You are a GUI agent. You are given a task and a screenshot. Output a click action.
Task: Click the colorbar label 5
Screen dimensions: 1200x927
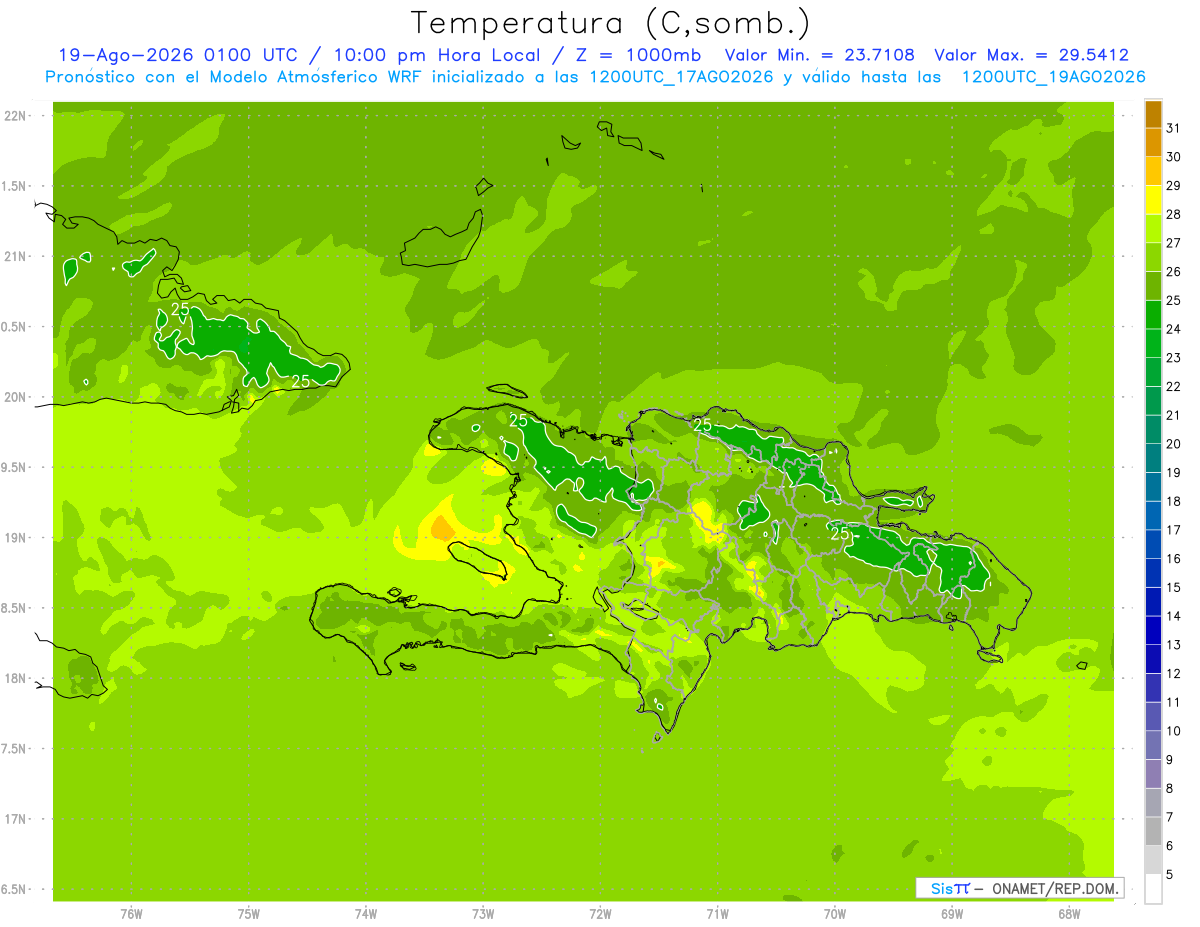pos(1170,876)
